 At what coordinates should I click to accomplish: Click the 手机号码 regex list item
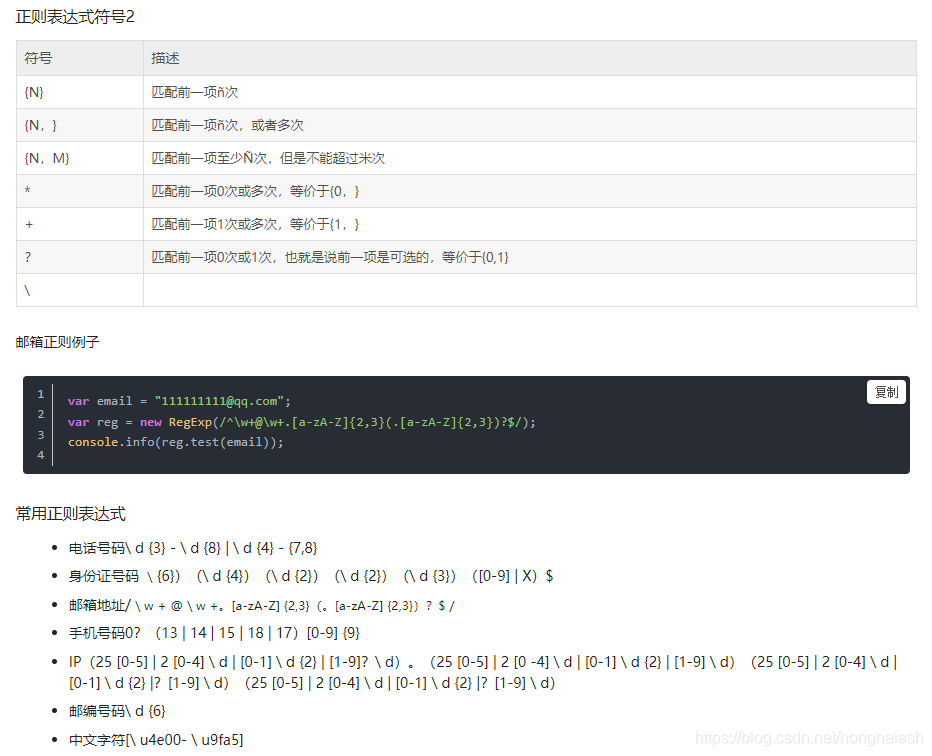[214, 632]
